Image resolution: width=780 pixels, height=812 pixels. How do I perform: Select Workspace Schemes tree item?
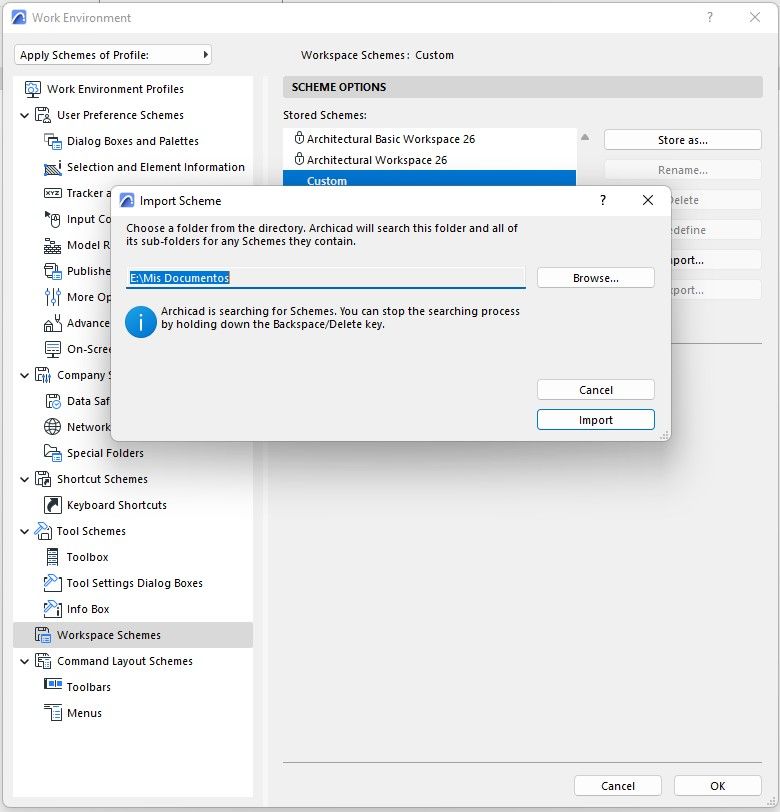pyautogui.click(x=133, y=635)
